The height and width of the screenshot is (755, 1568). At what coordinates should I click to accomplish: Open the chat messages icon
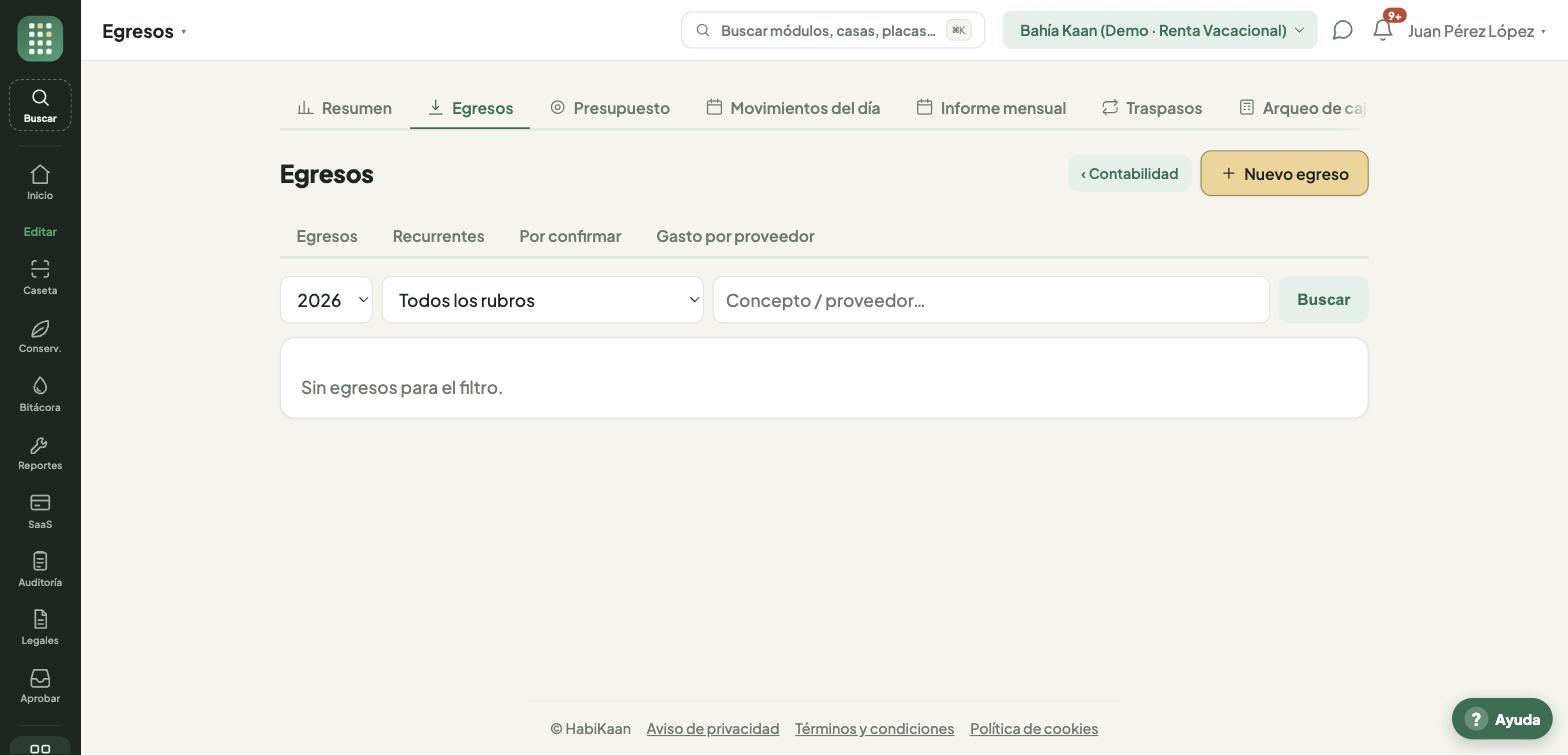pos(1343,30)
